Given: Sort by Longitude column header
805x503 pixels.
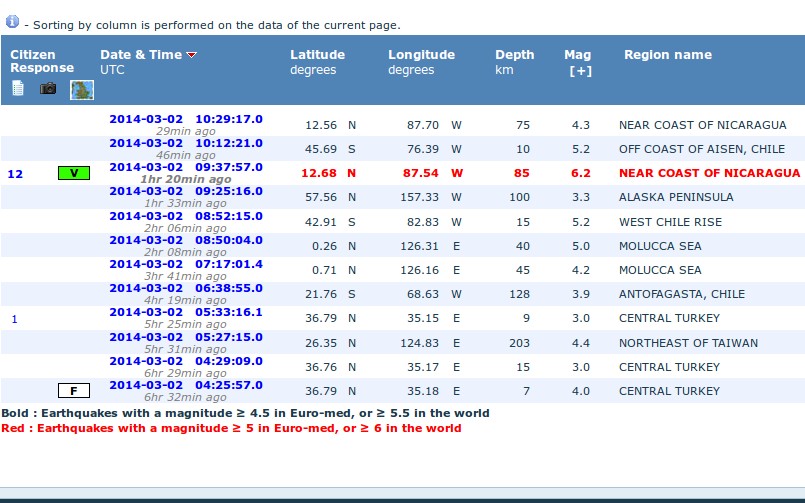Looking at the screenshot, I should (421, 55).
